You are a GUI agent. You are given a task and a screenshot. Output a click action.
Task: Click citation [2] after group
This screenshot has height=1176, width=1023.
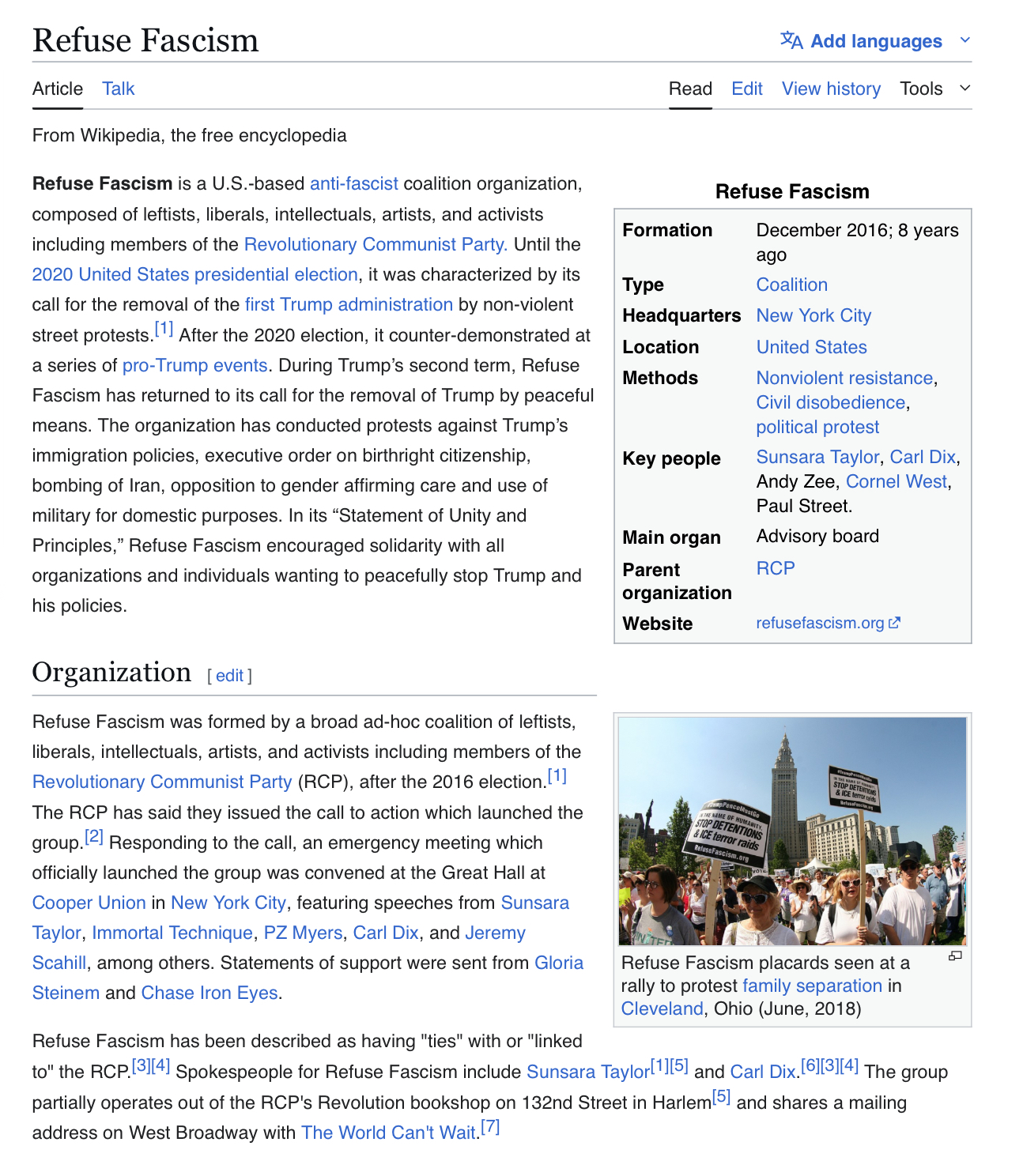(x=94, y=836)
